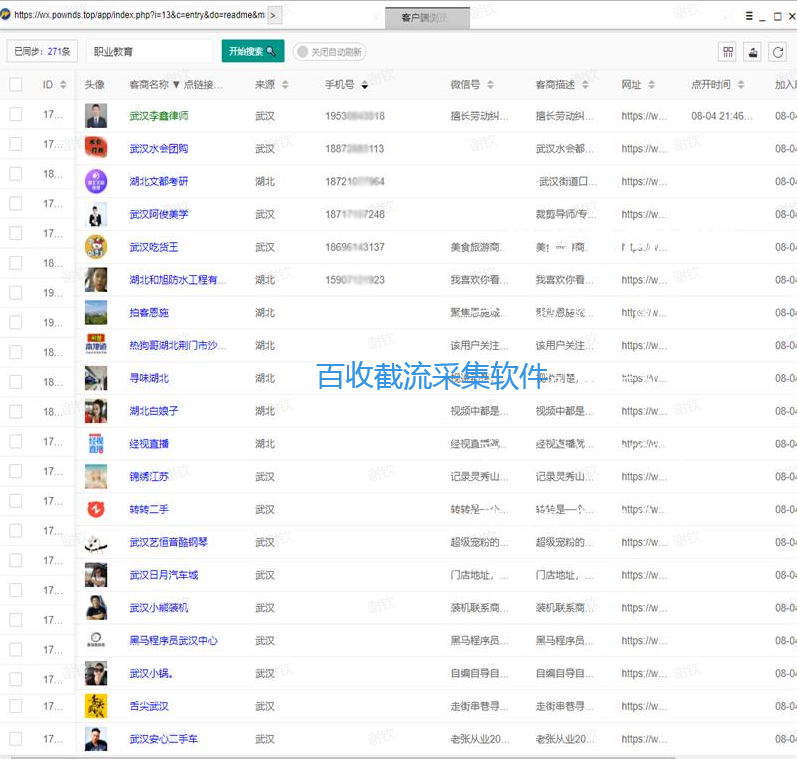Click the export icon in the top toolbar

pyautogui.click(x=753, y=52)
